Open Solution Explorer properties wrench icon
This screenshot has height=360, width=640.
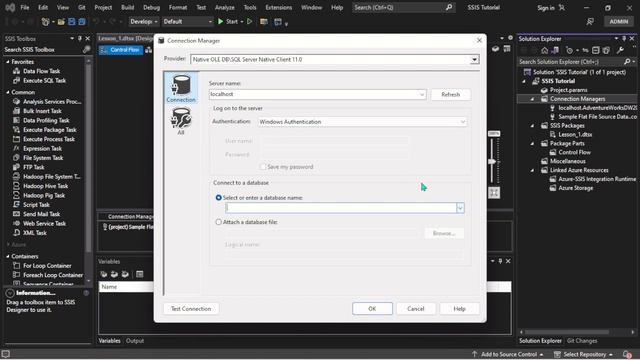(x=620, y=50)
